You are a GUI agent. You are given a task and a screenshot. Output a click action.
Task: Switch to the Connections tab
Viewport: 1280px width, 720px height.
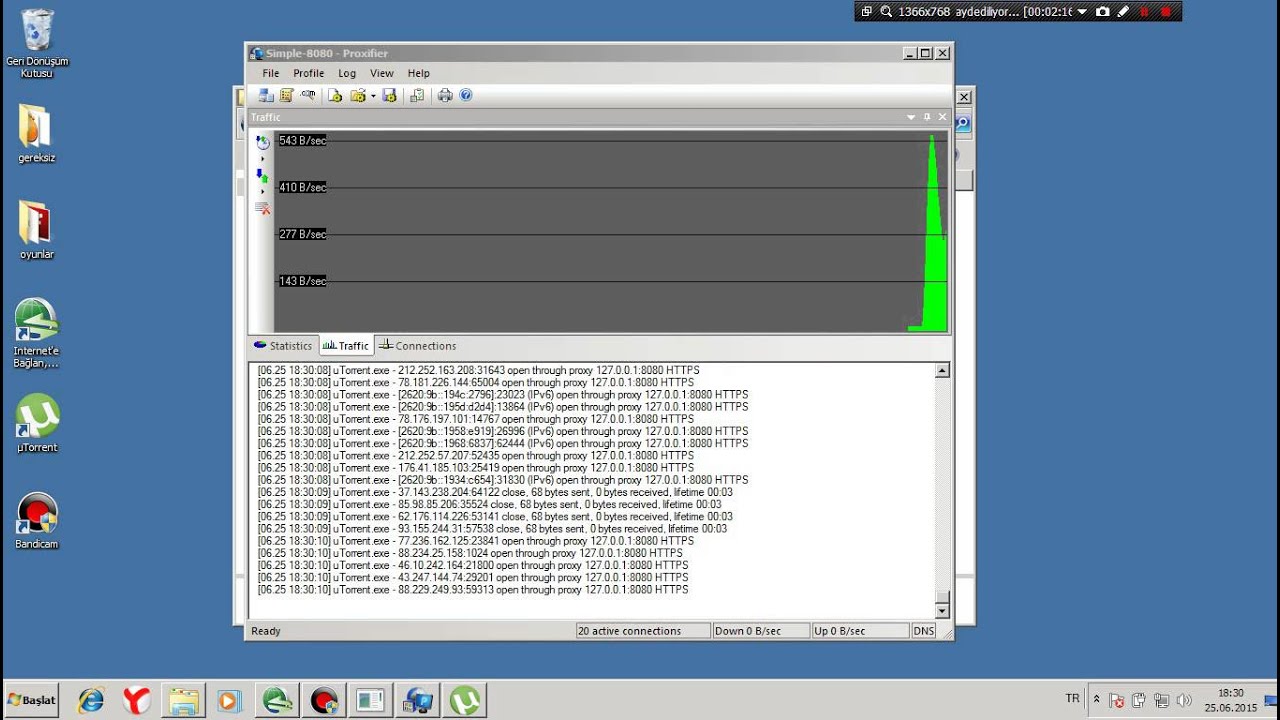click(417, 346)
